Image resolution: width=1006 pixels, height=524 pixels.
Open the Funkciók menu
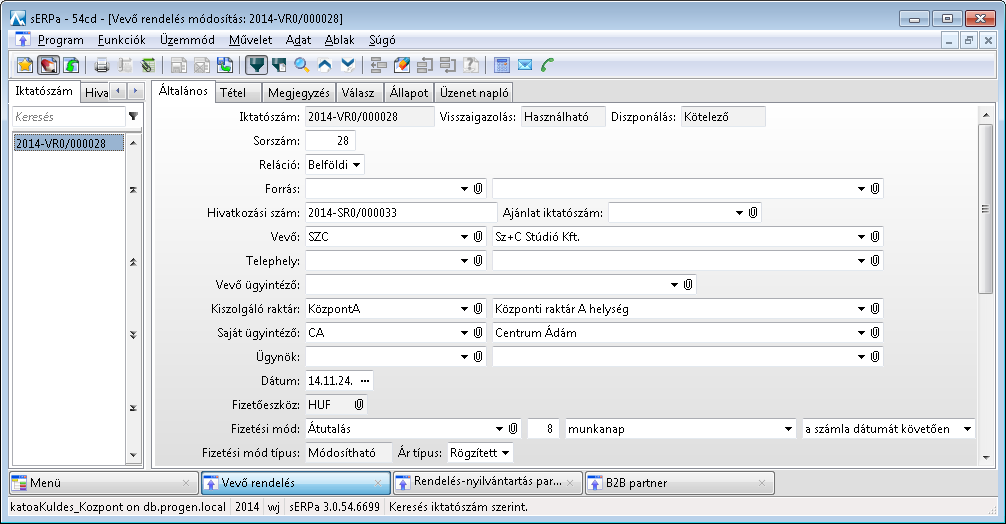pyautogui.click(x=122, y=40)
